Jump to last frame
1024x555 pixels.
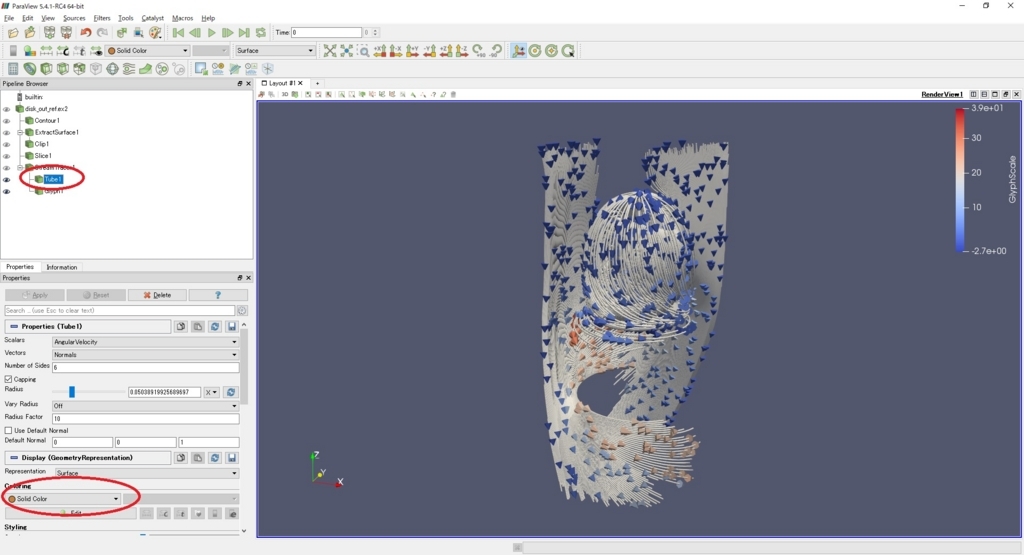244,33
